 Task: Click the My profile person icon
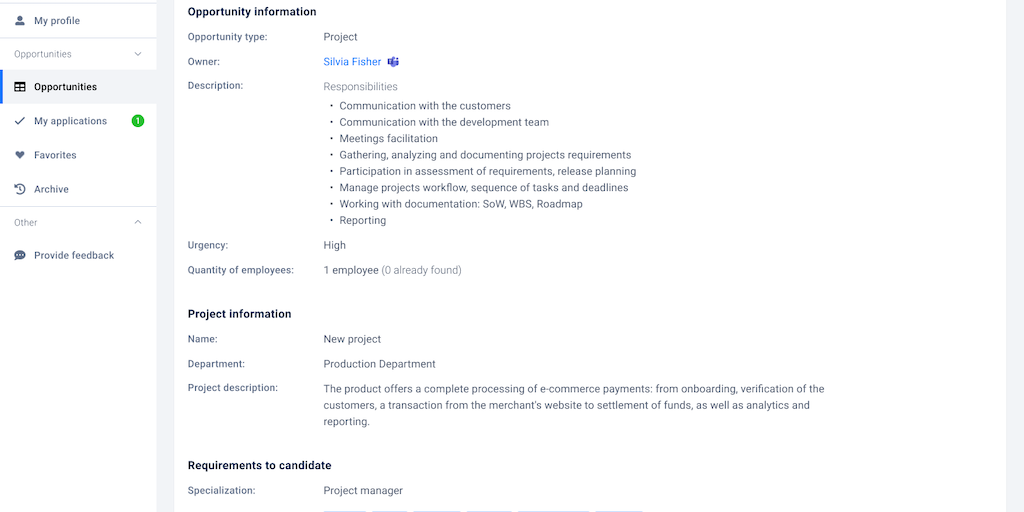(20, 21)
